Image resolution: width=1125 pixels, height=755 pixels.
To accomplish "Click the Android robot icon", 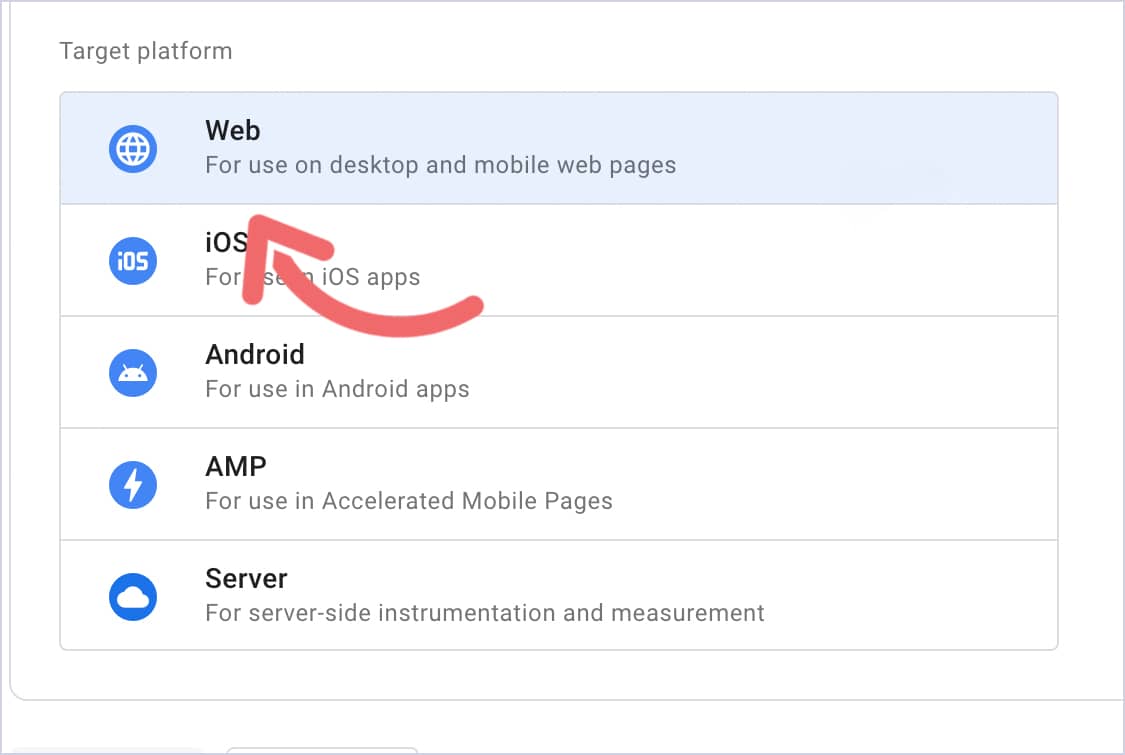I will click(x=133, y=372).
